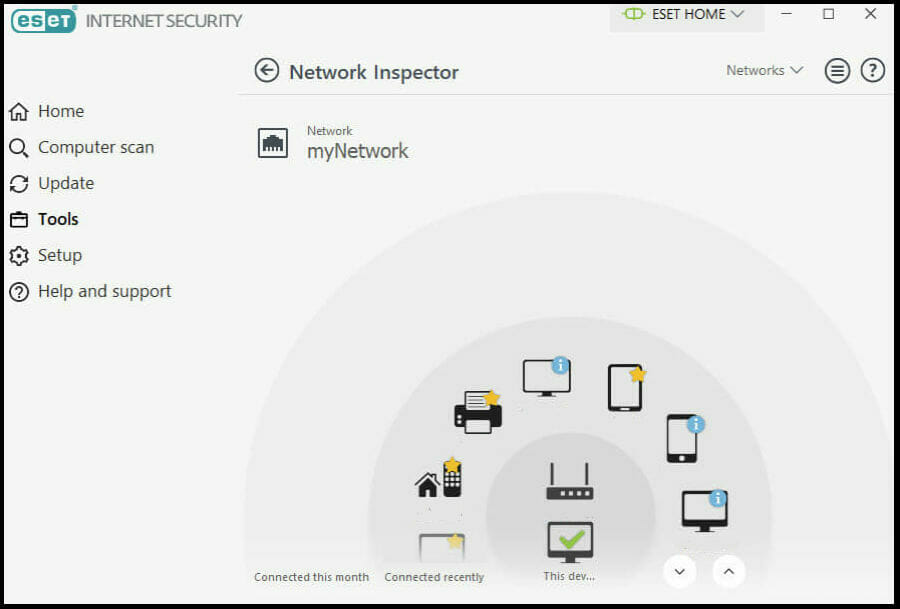Select the router device icon
Image resolution: width=900 pixels, height=609 pixels.
click(569, 481)
